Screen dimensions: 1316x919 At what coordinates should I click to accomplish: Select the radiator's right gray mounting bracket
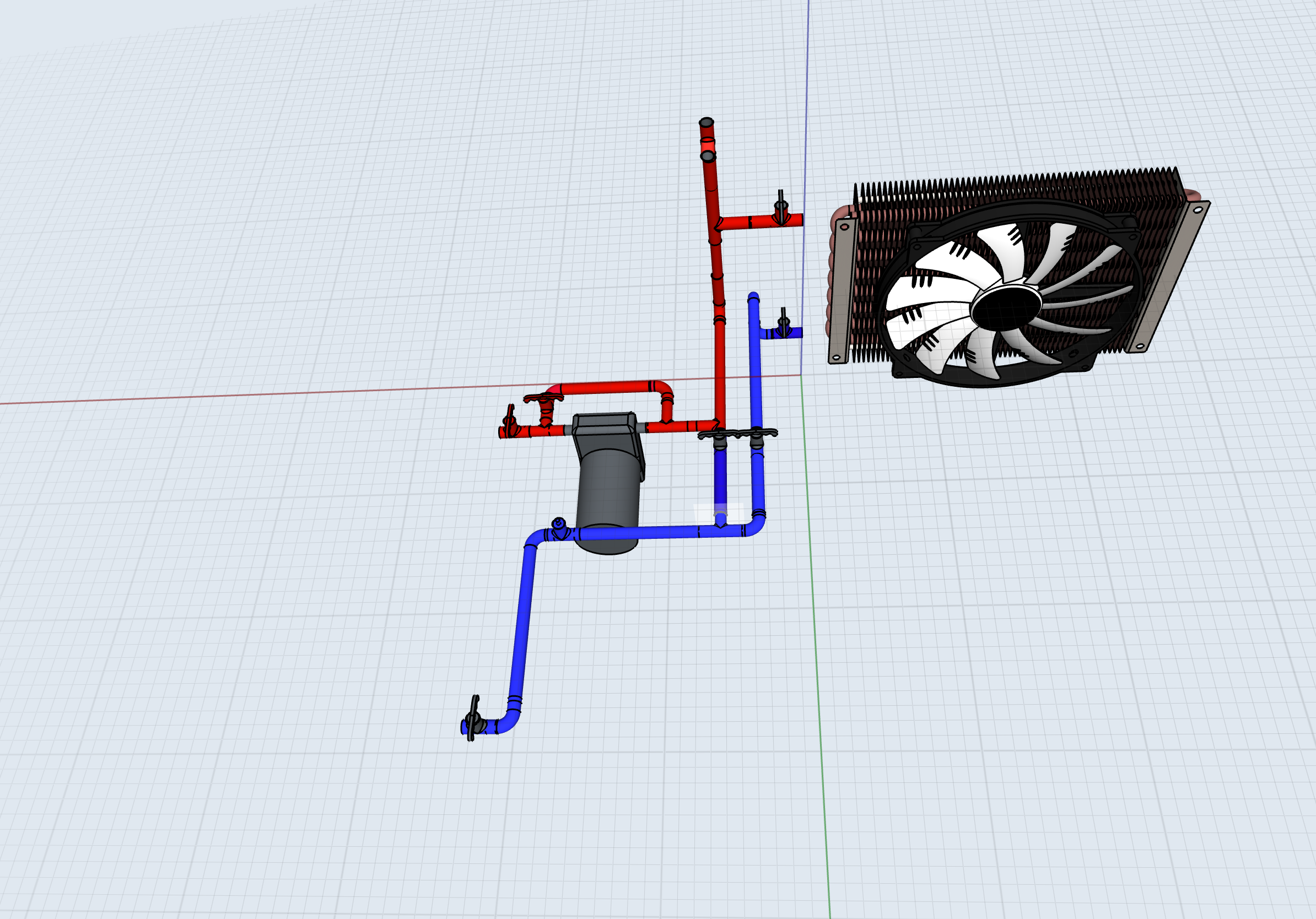[1169, 276]
